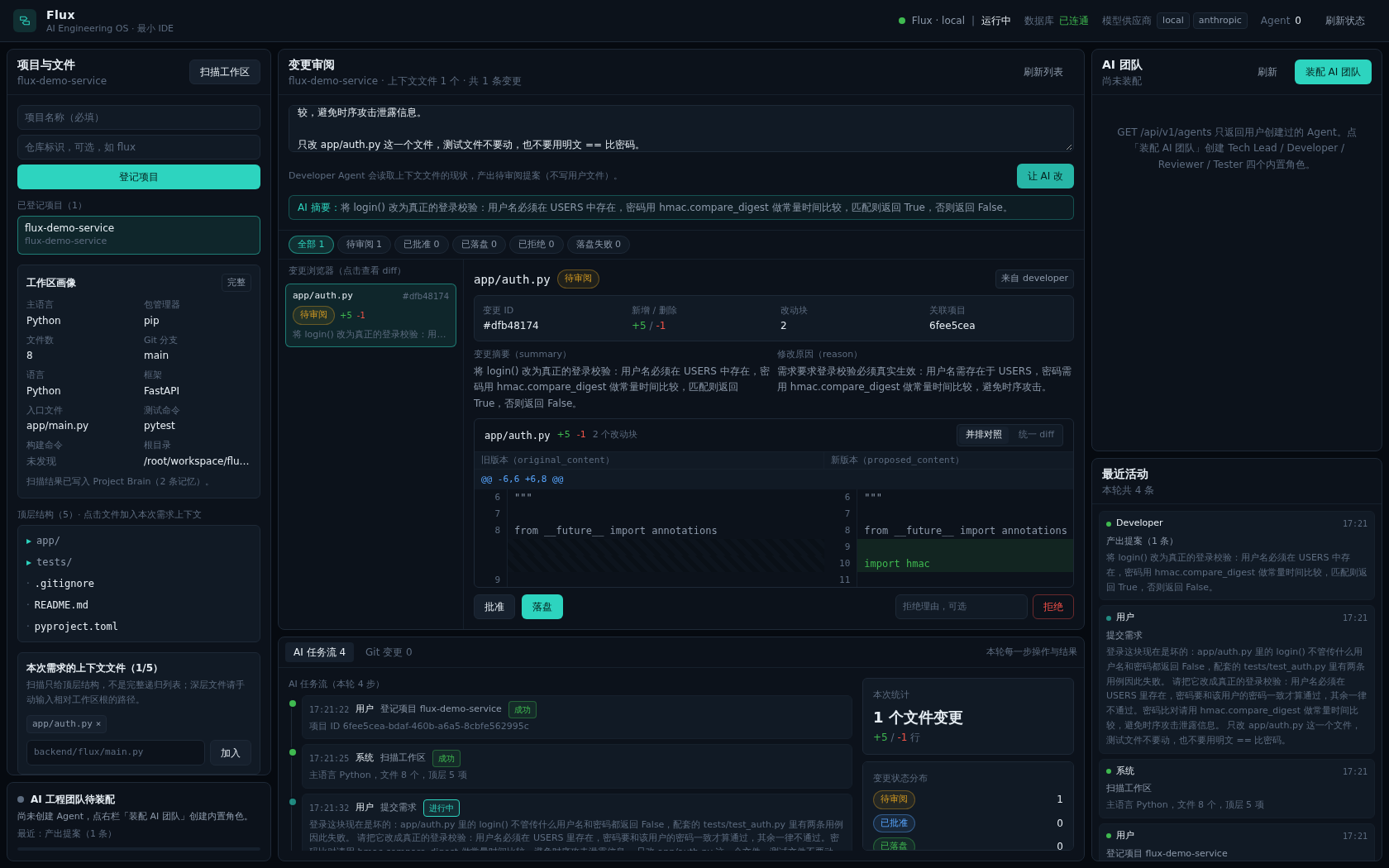Click the 刷新列表 button
This screenshot has height=868, width=1389.
point(1043,72)
